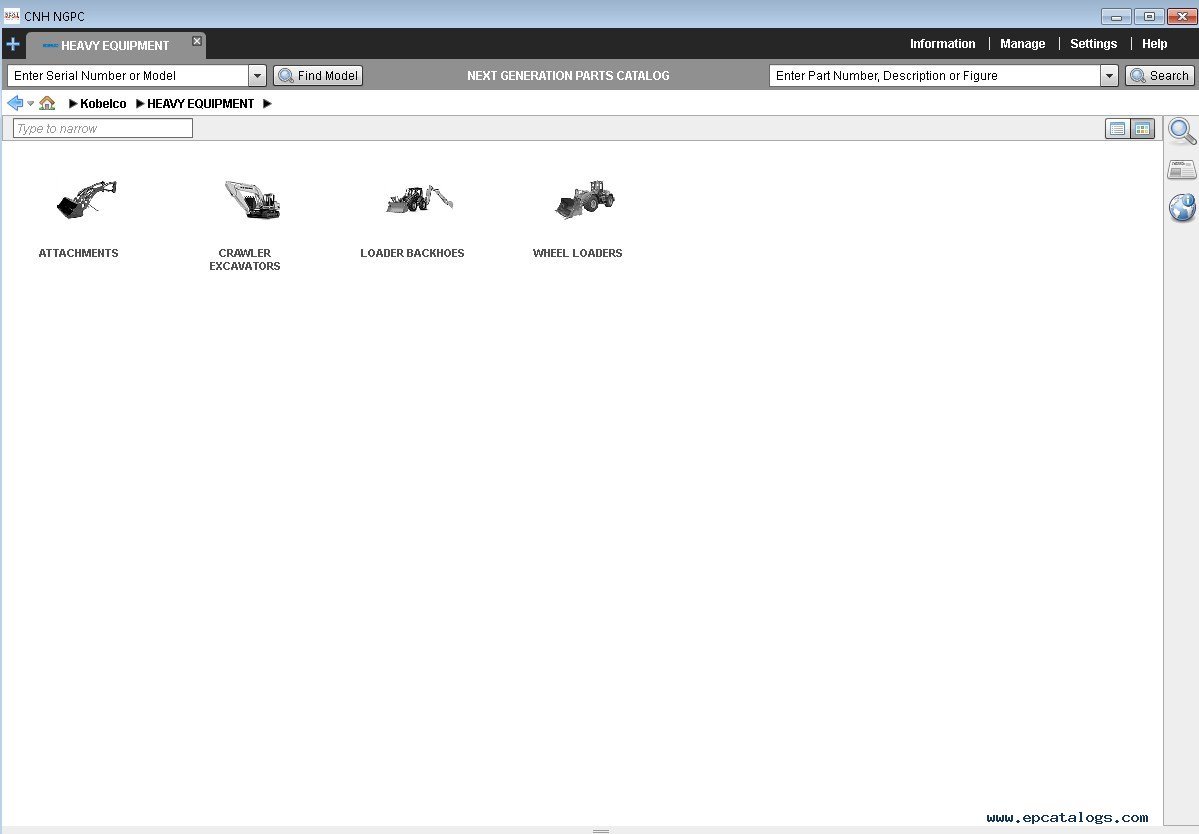1199x834 pixels.
Task: Expand the serial number dropdown arrow
Action: click(x=258, y=76)
